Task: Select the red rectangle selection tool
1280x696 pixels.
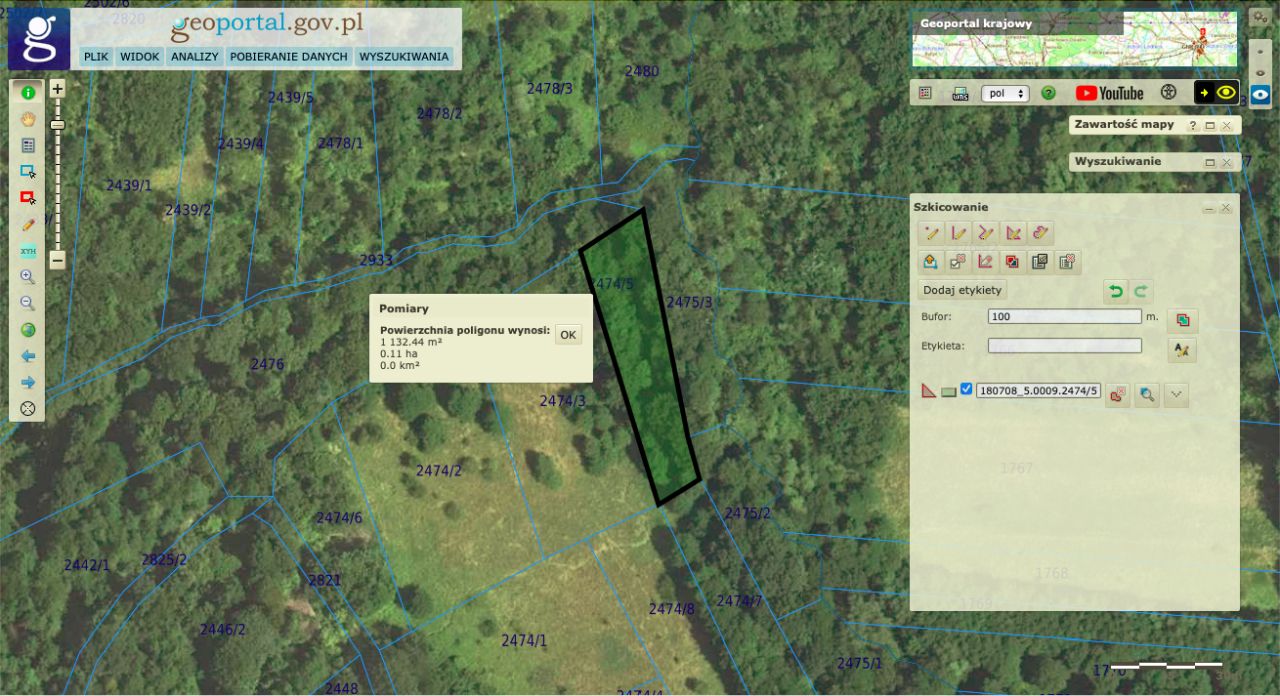Action: 27,198
